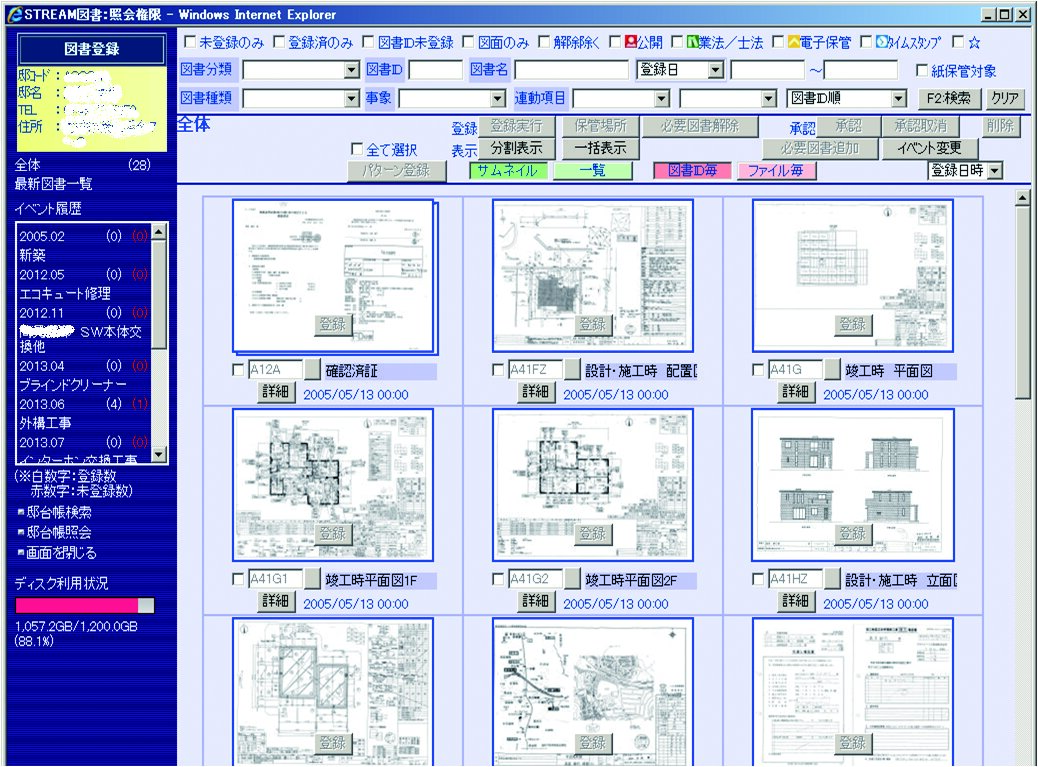The image size is (1038, 767).
Task: Switch to the ファイル毎 tab
Action: [776, 171]
